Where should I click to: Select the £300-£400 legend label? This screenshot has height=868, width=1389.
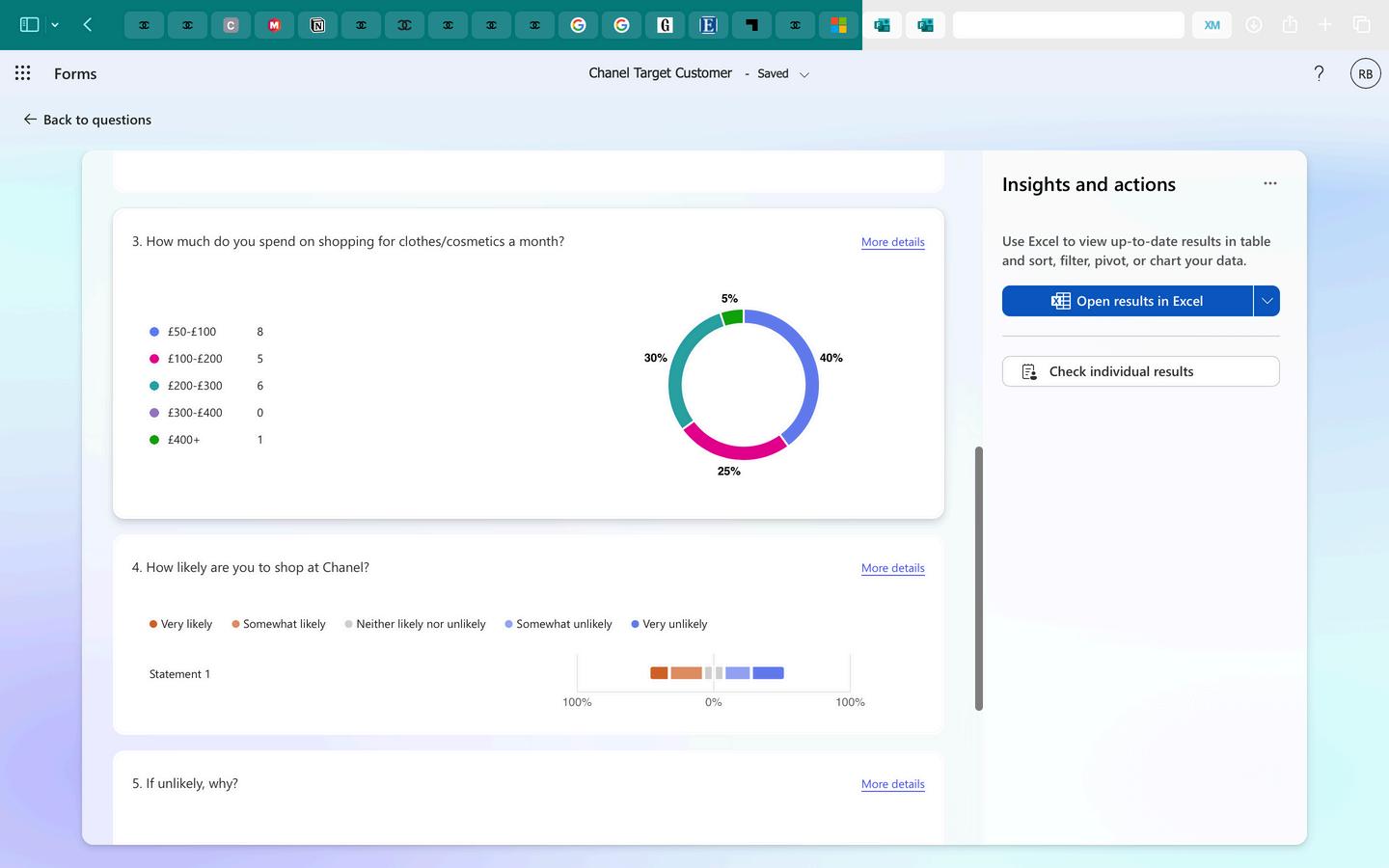[195, 413]
